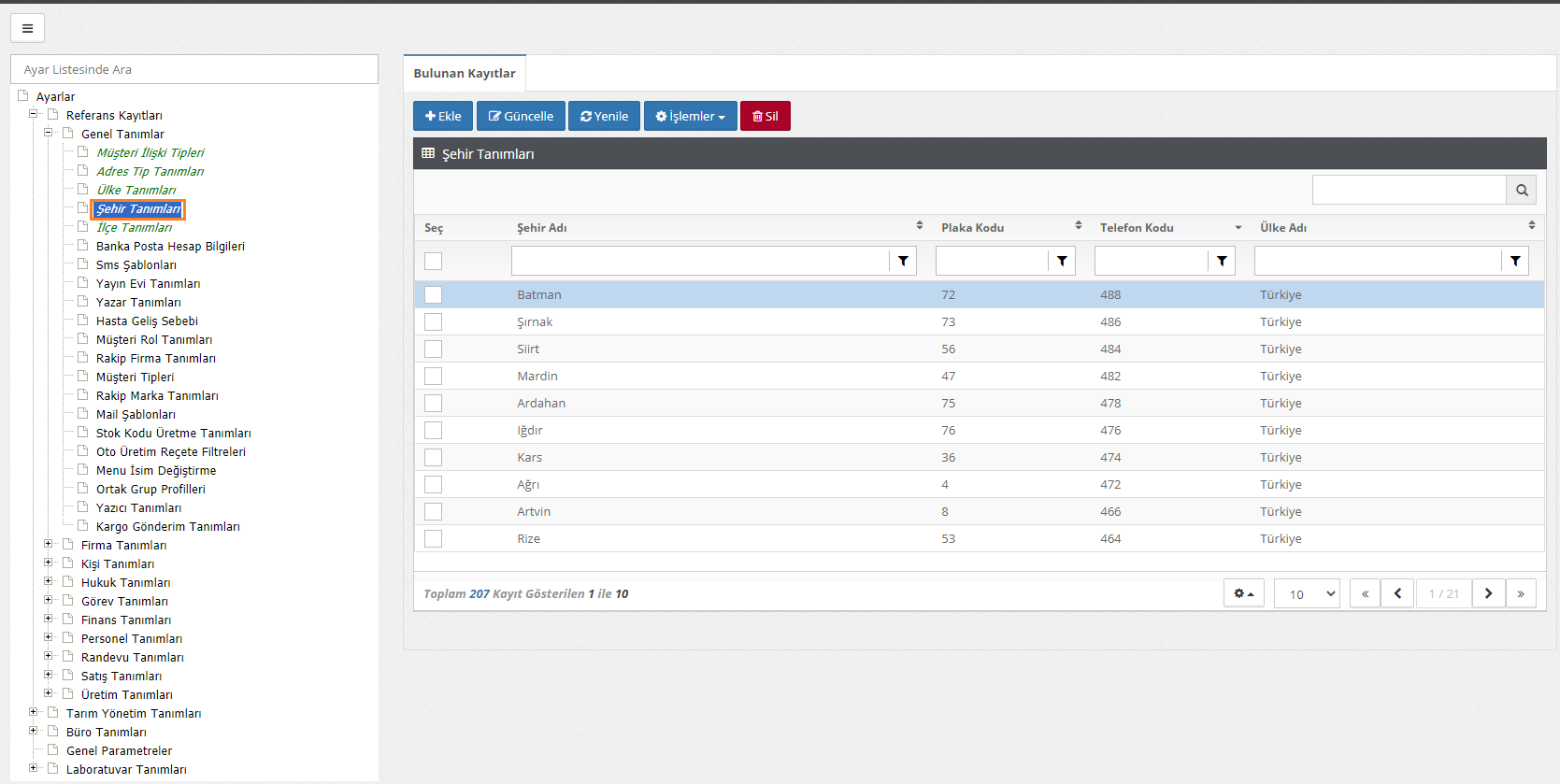
Task: Open grid settings gear menu
Action: (x=1243, y=593)
